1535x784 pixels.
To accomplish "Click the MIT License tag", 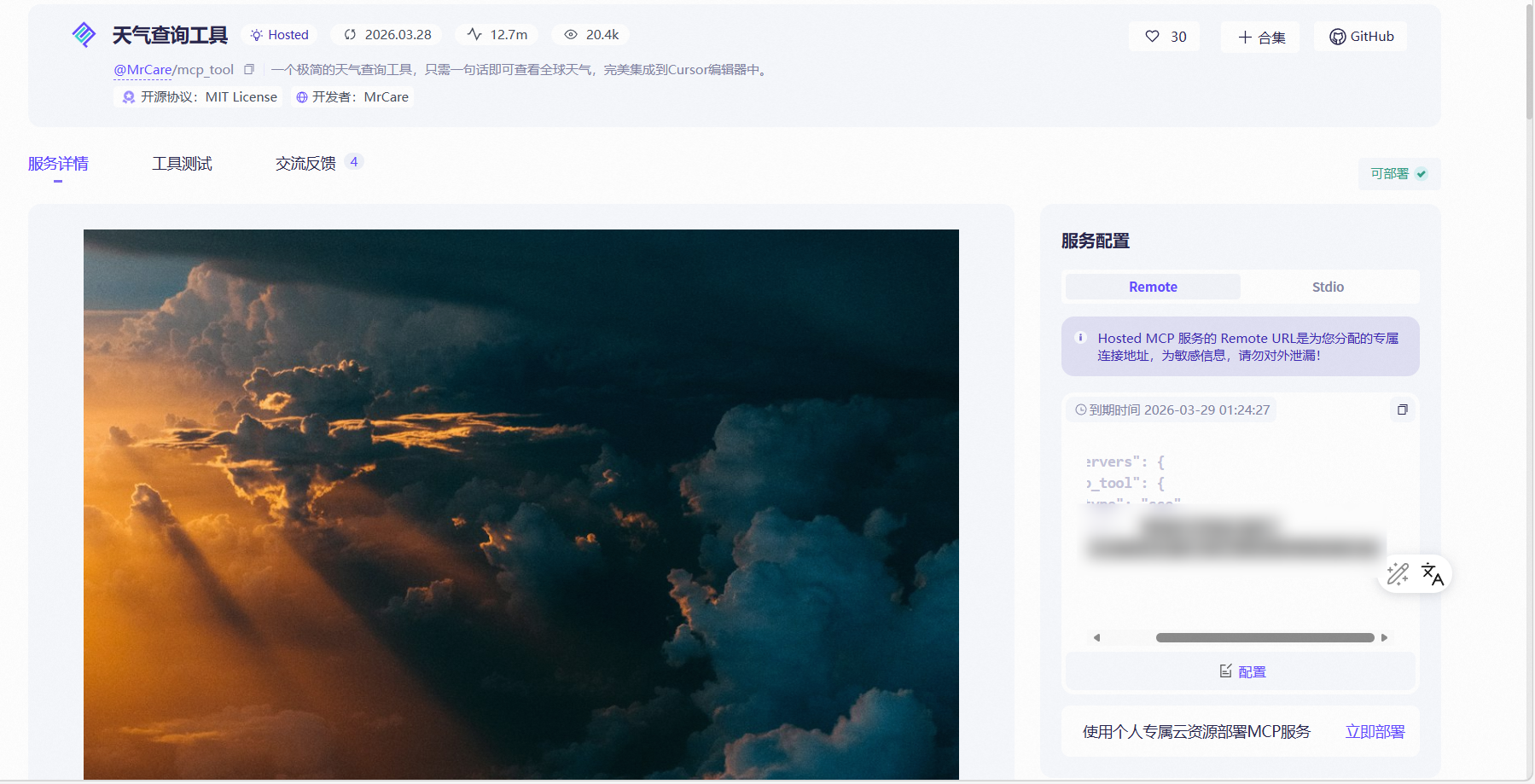I will tap(200, 97).
